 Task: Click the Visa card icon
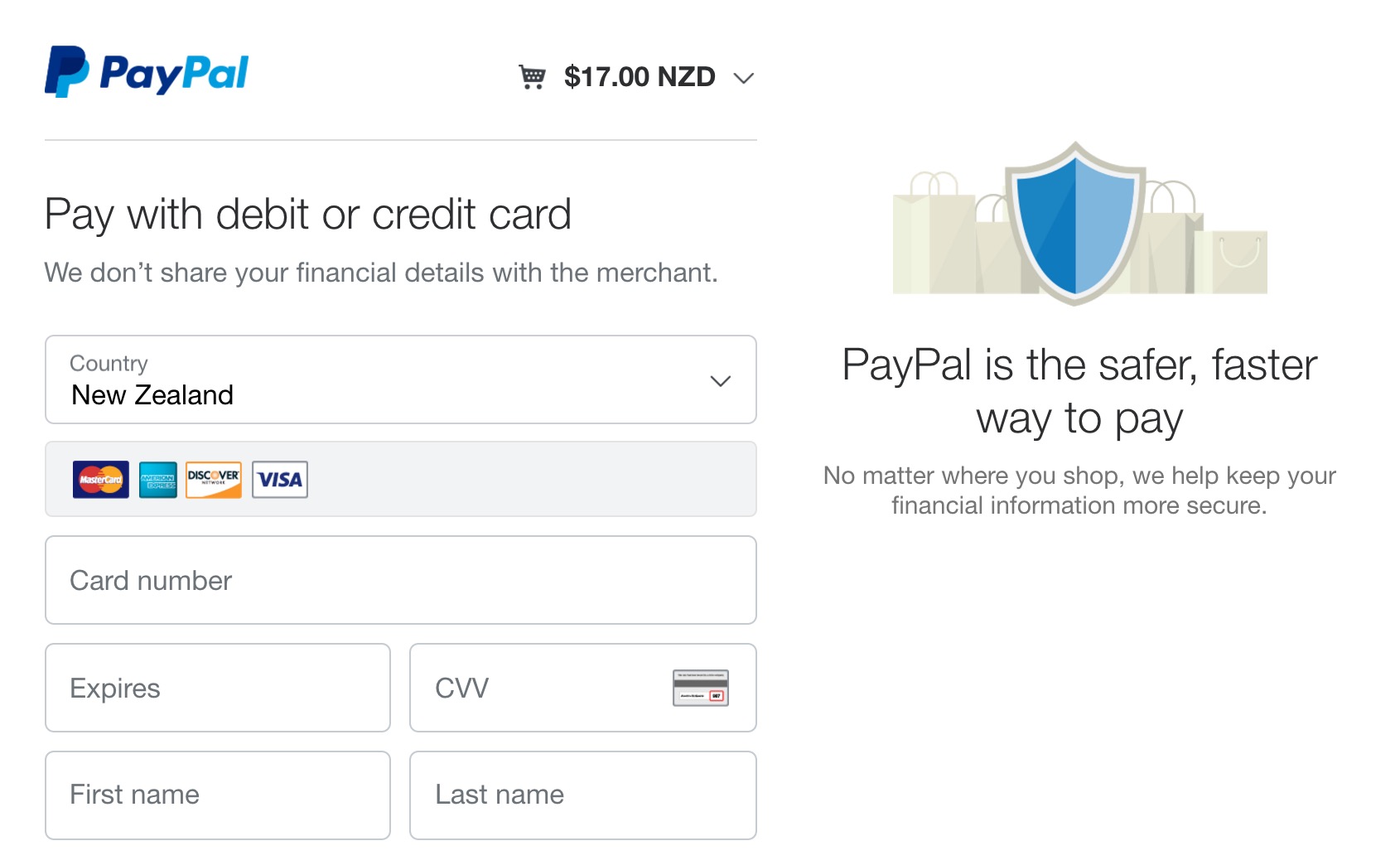point(280,480)
